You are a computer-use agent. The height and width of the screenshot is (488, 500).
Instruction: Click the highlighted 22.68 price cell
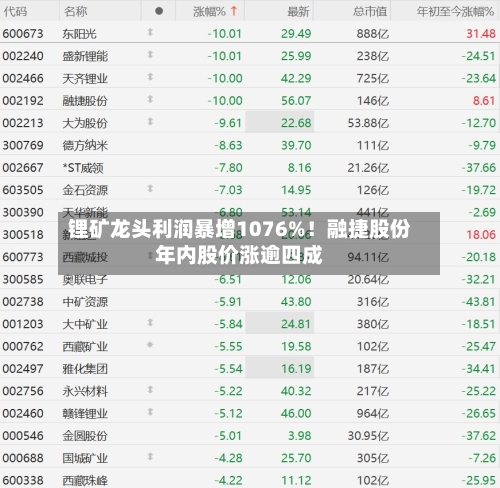pos(280,122)
